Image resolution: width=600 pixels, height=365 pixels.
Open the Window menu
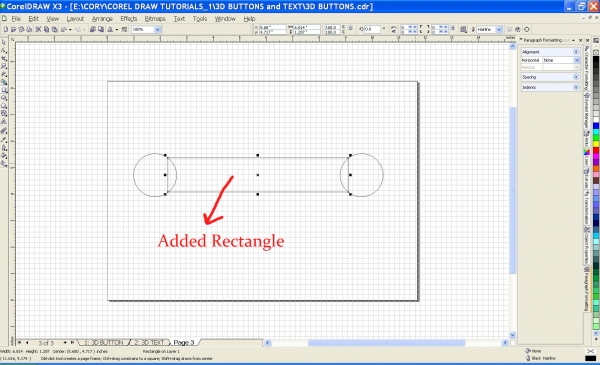pos(225,18)
